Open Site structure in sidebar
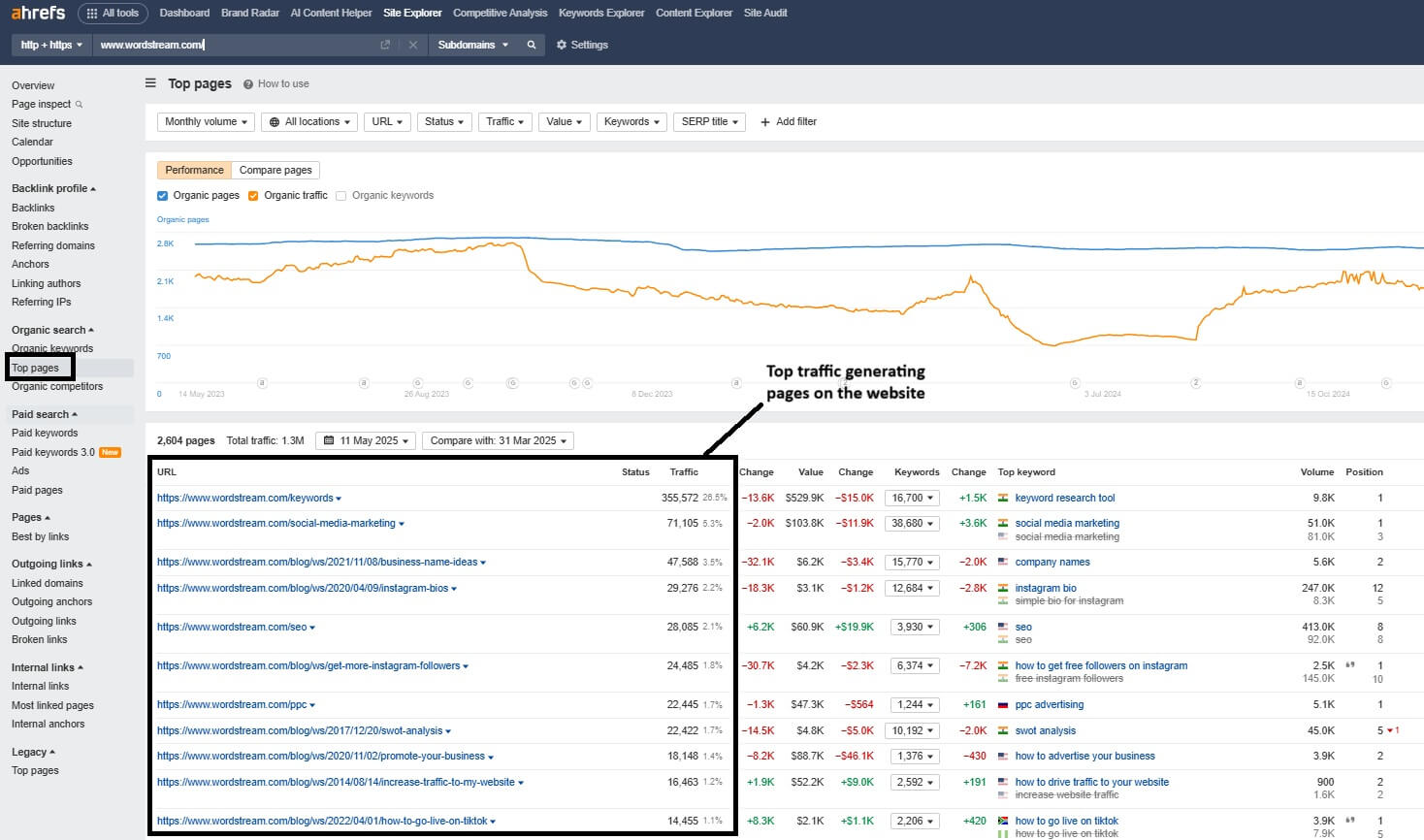The image size is (1424, 840). pyautogui.click(x=42, y=123)
